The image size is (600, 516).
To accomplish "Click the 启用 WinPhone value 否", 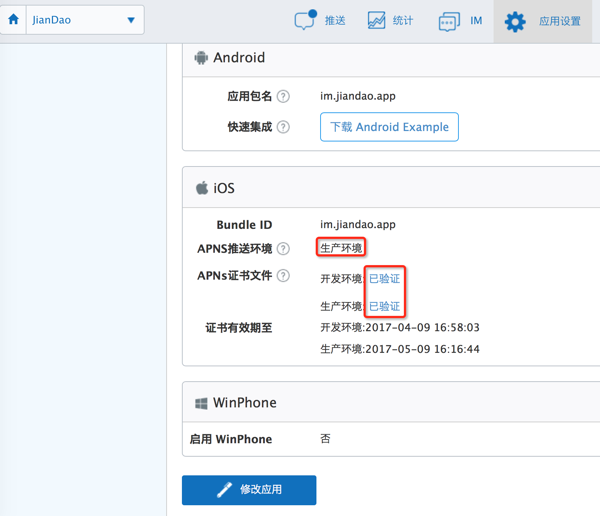I will point(325,439).
